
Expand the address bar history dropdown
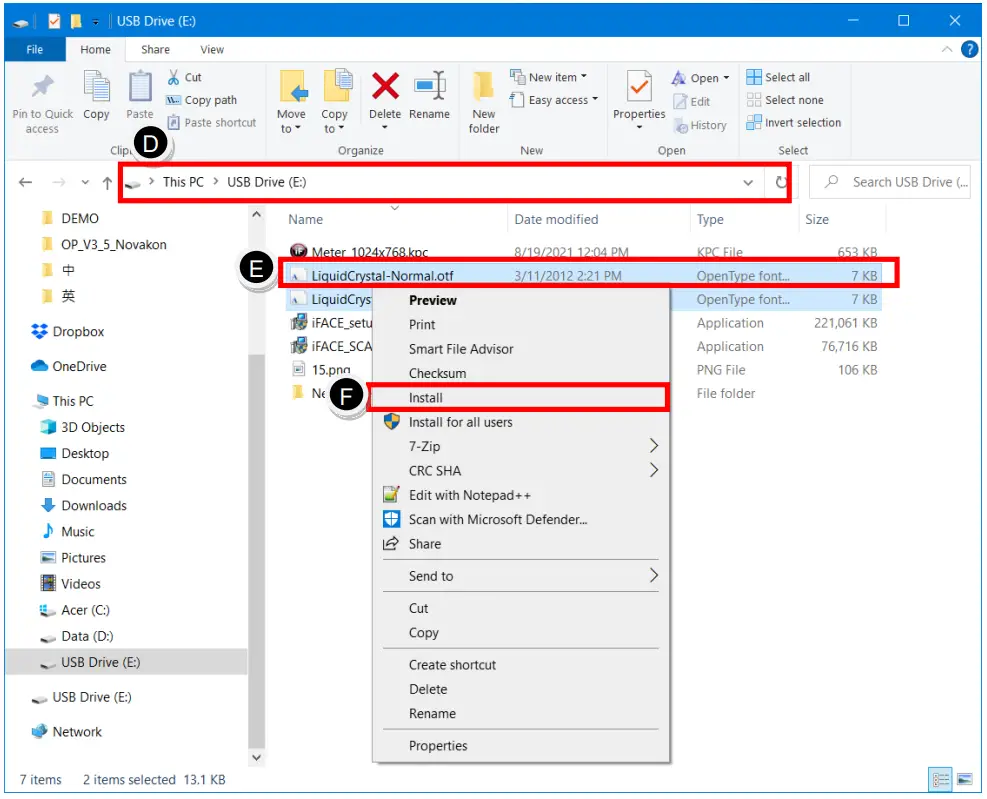point(748,183)
